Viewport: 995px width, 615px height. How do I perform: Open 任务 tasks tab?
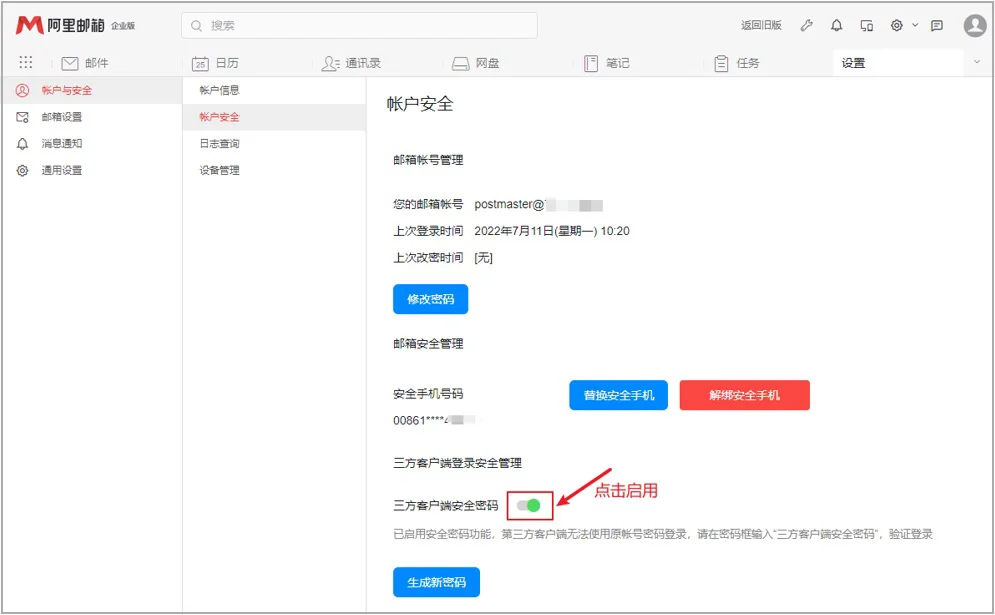click(x=737, y=63)
